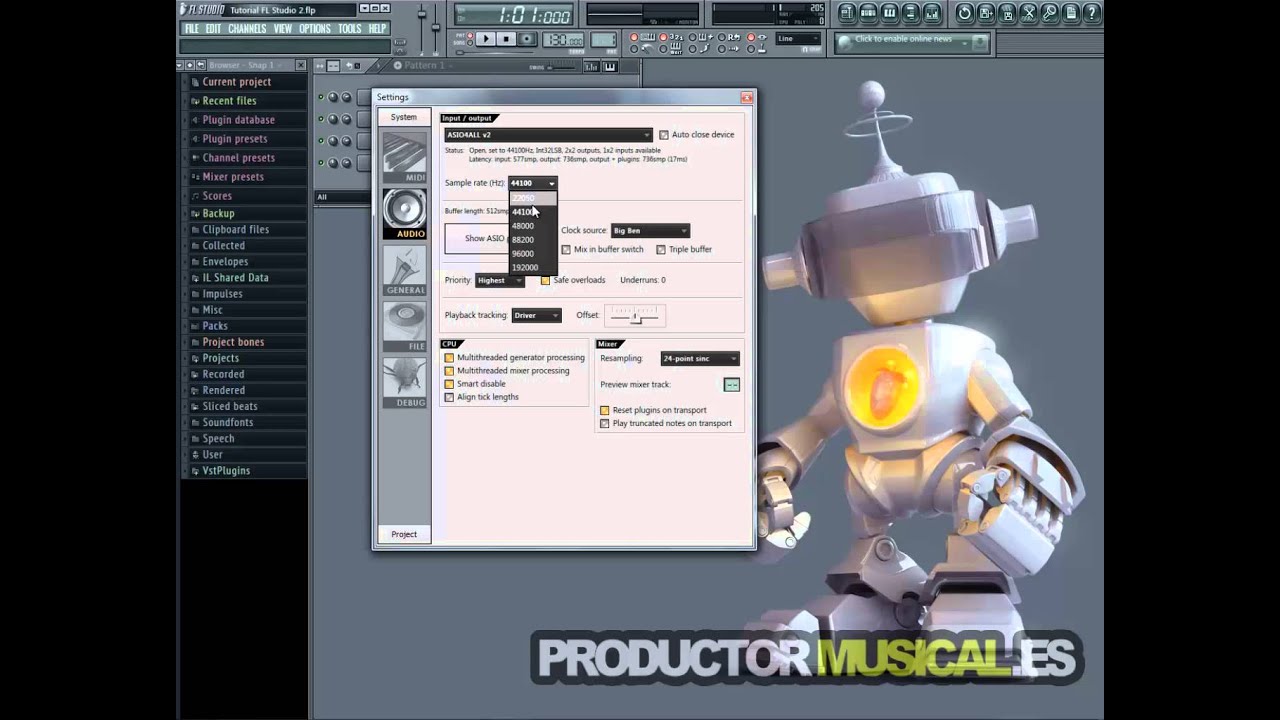Viewport: 1280px width, 720px height.
Task: Click the Record transport button
Action: [x=527, y=39]
